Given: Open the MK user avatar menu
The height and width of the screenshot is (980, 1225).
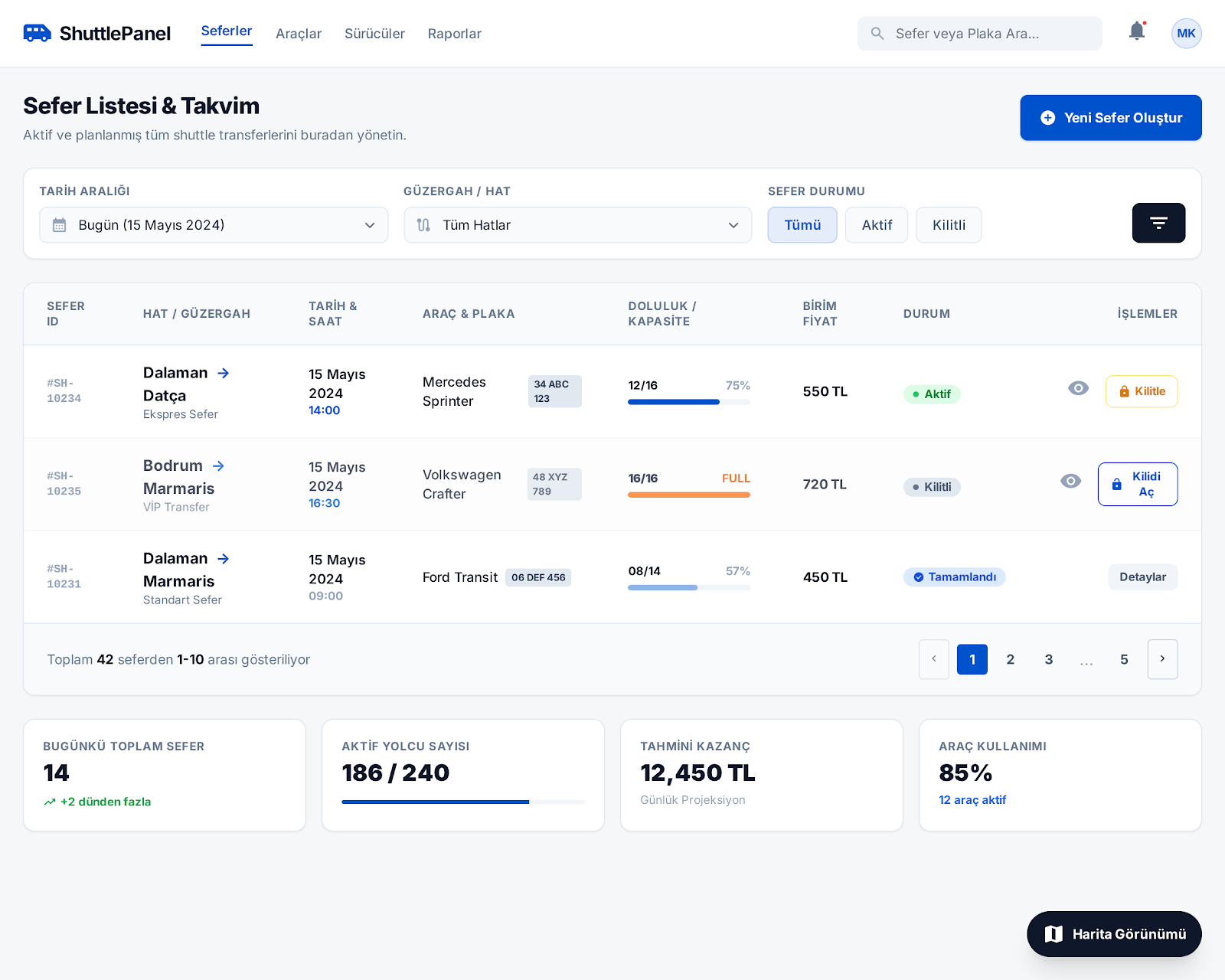Looking at the screenshot, I should (1186, 33).
